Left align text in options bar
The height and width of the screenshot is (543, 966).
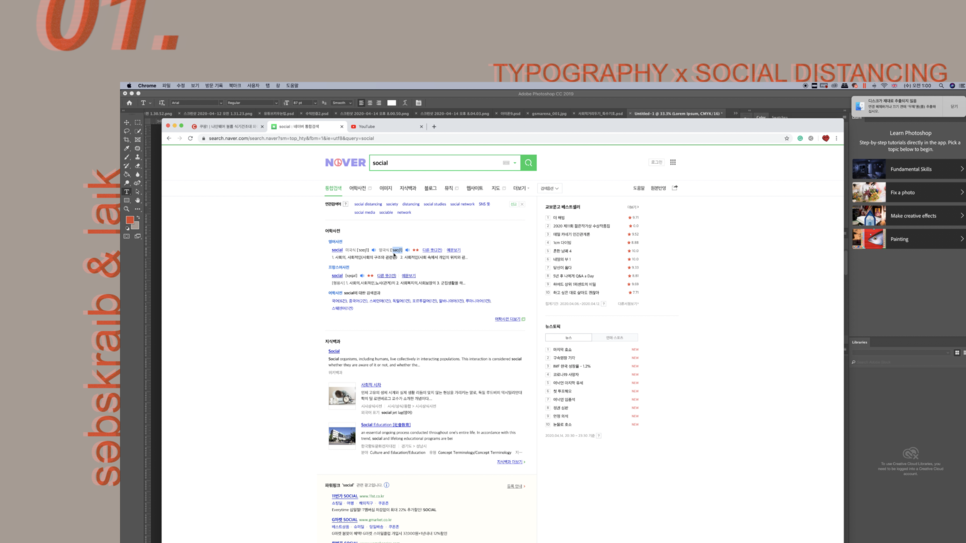click(x=361, y=103)
